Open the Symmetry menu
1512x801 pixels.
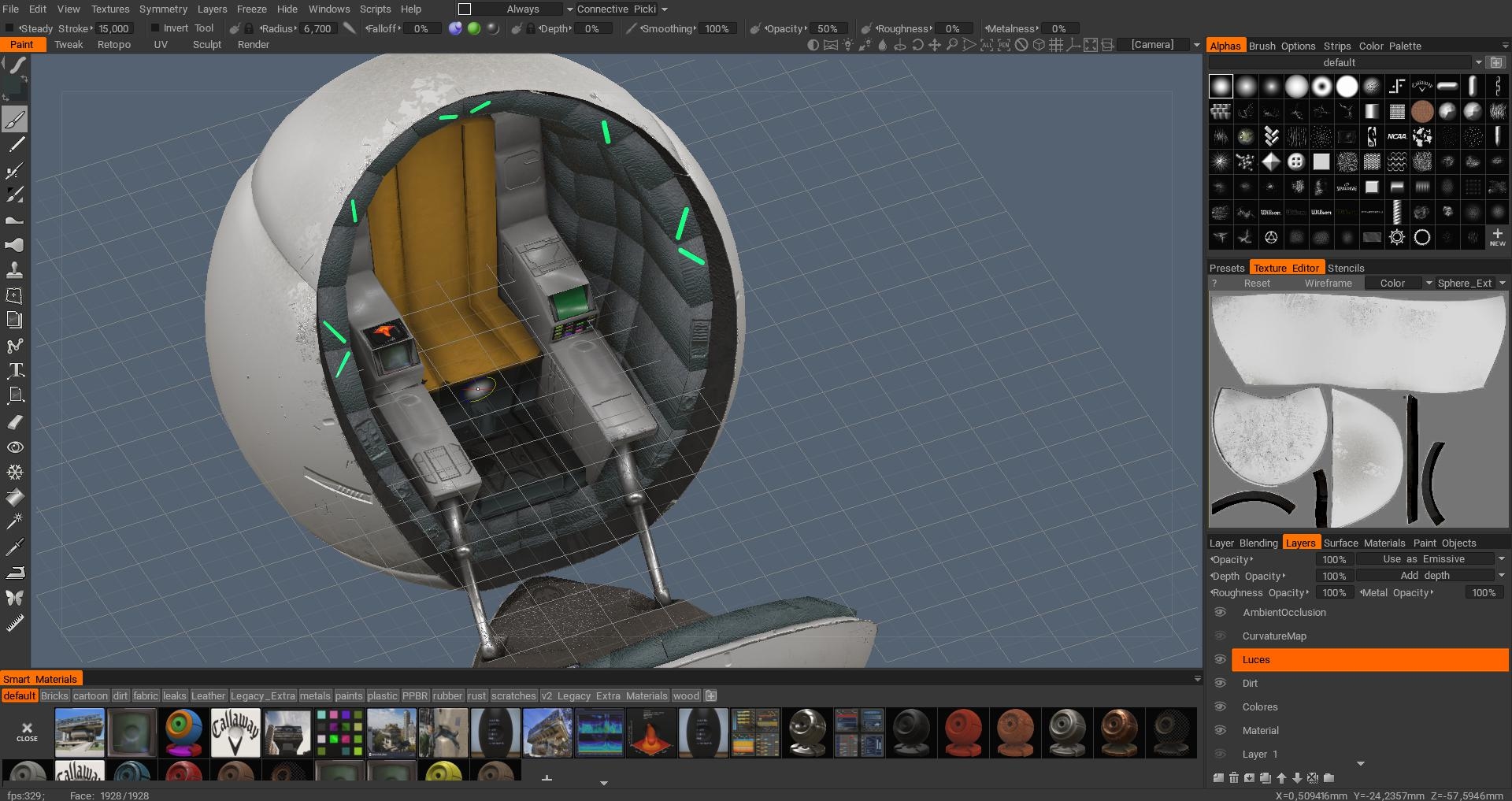[163, 9]
